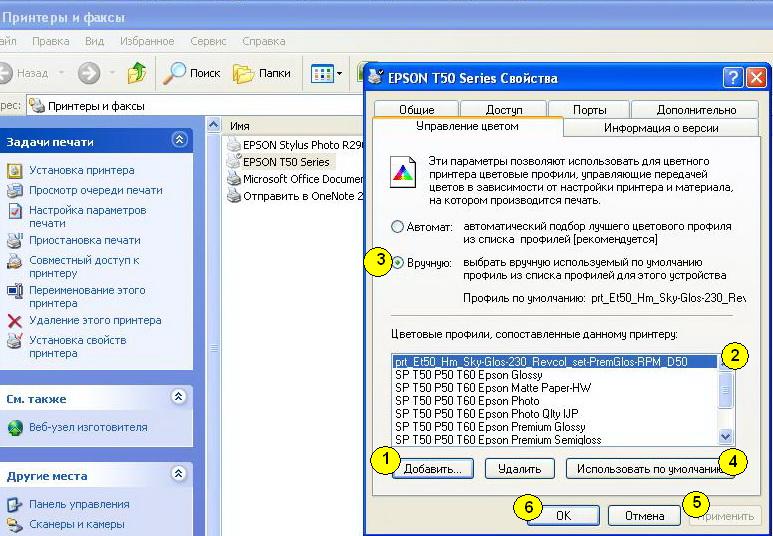This screenshot has width=773, height=536.
Task: Open the Справка menu
Action: pyautogui.click(x=263, y=41)
